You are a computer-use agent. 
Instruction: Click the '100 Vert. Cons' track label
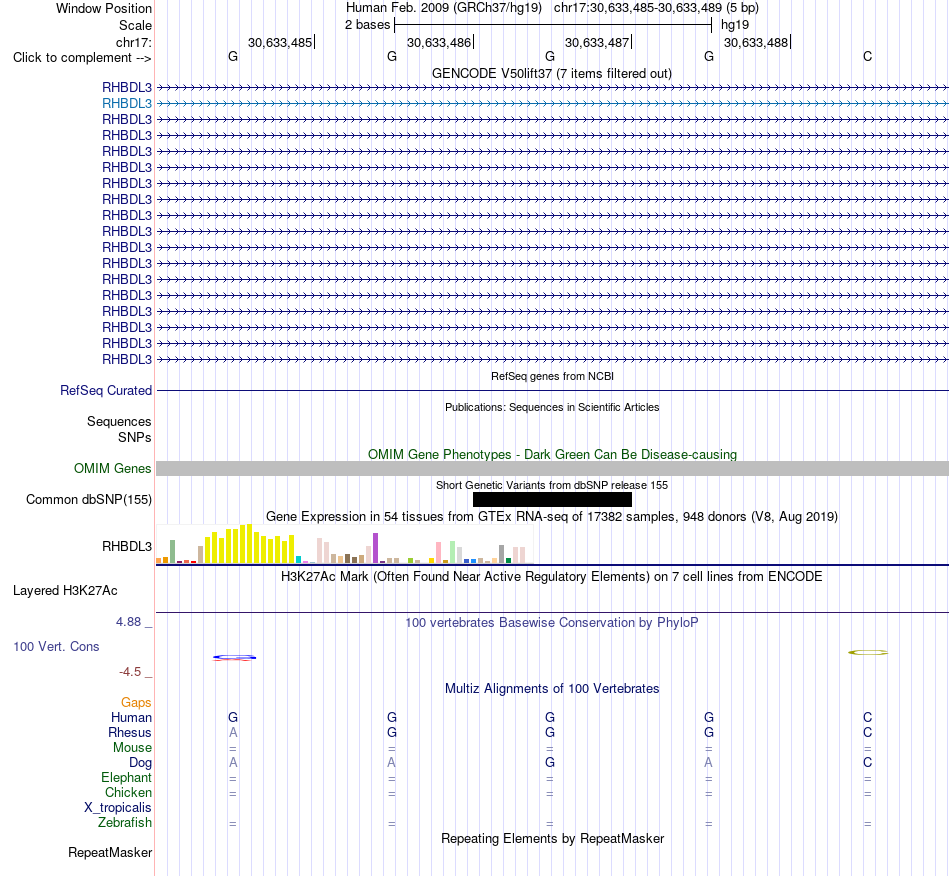[56, 646]
